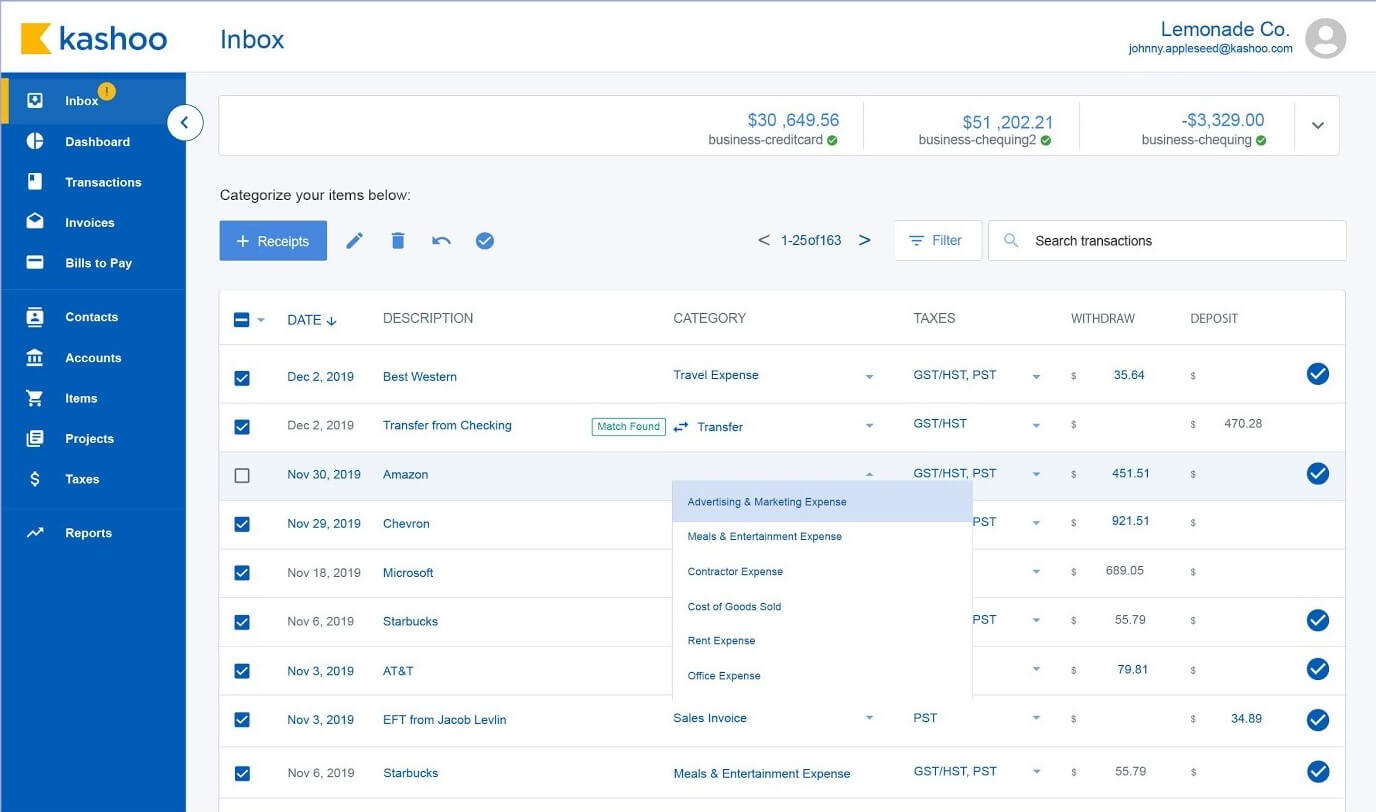Click the delete trash icon
Viewport: 1376px width, 812px height.
click(x=397, y=240)
